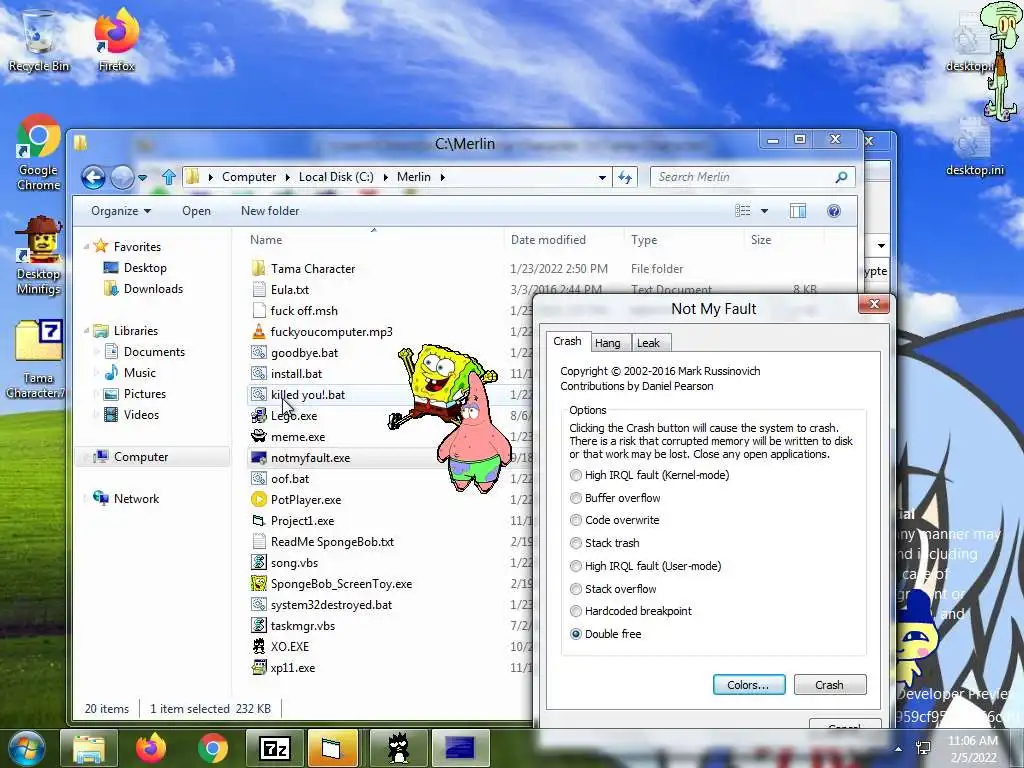Click the Forward arrow in Explorer
The height and width of the screenshot is (768, 1024).
[x=121, y=177]
